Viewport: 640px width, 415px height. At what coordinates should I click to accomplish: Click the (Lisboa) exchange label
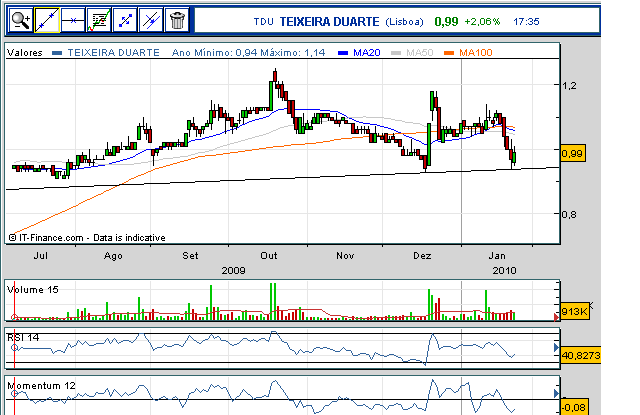(x=404, y=22)
